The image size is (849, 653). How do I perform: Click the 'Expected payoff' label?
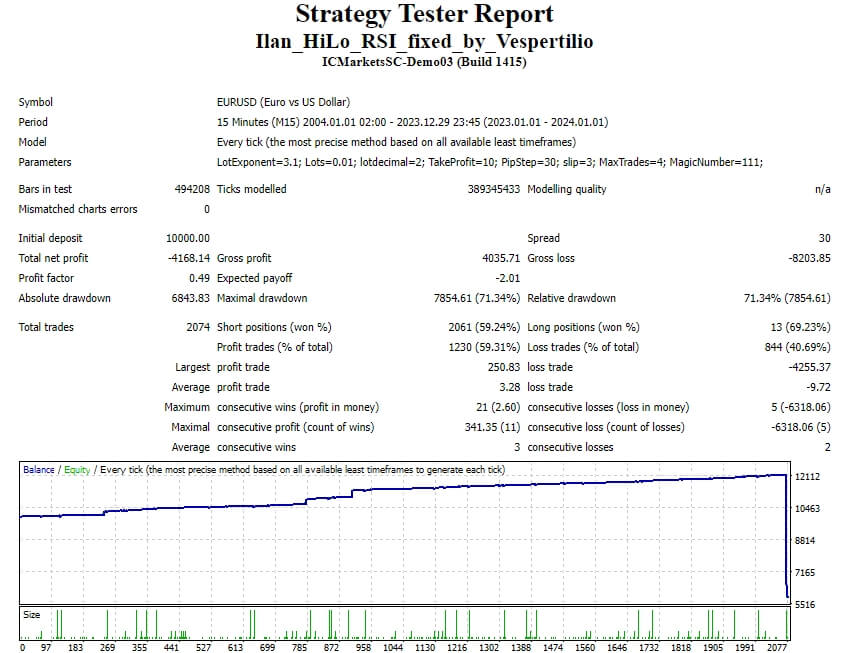(x=254, y=278)
